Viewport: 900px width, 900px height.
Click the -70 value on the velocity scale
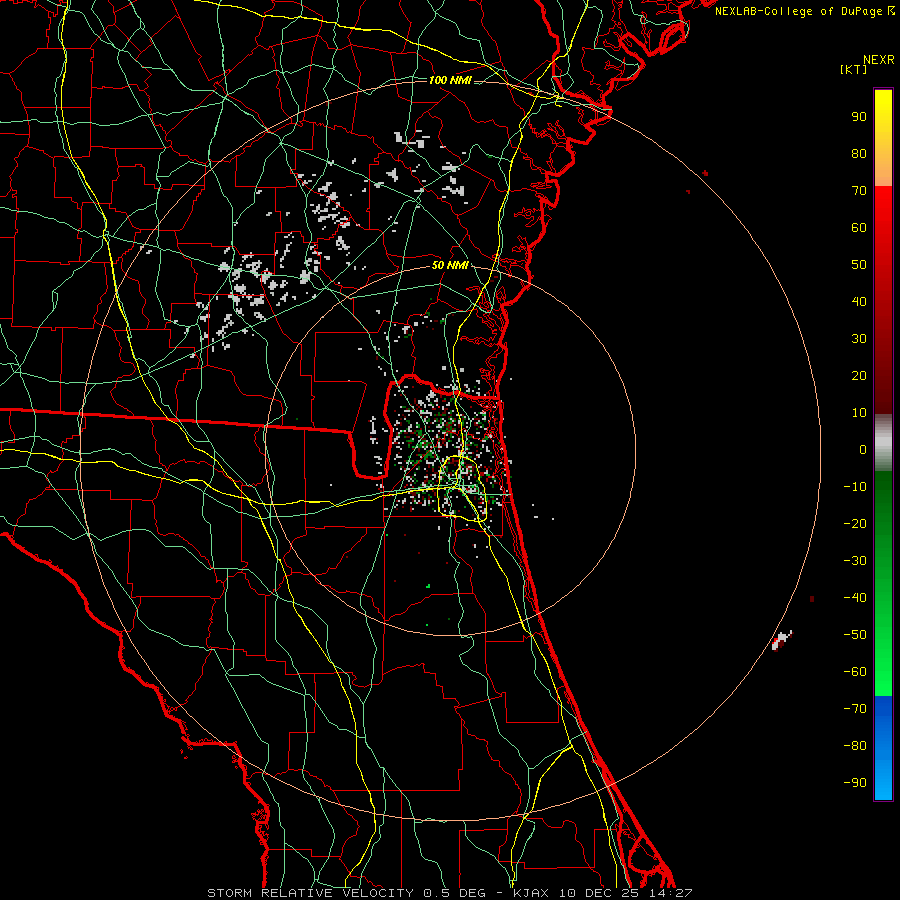855,709
